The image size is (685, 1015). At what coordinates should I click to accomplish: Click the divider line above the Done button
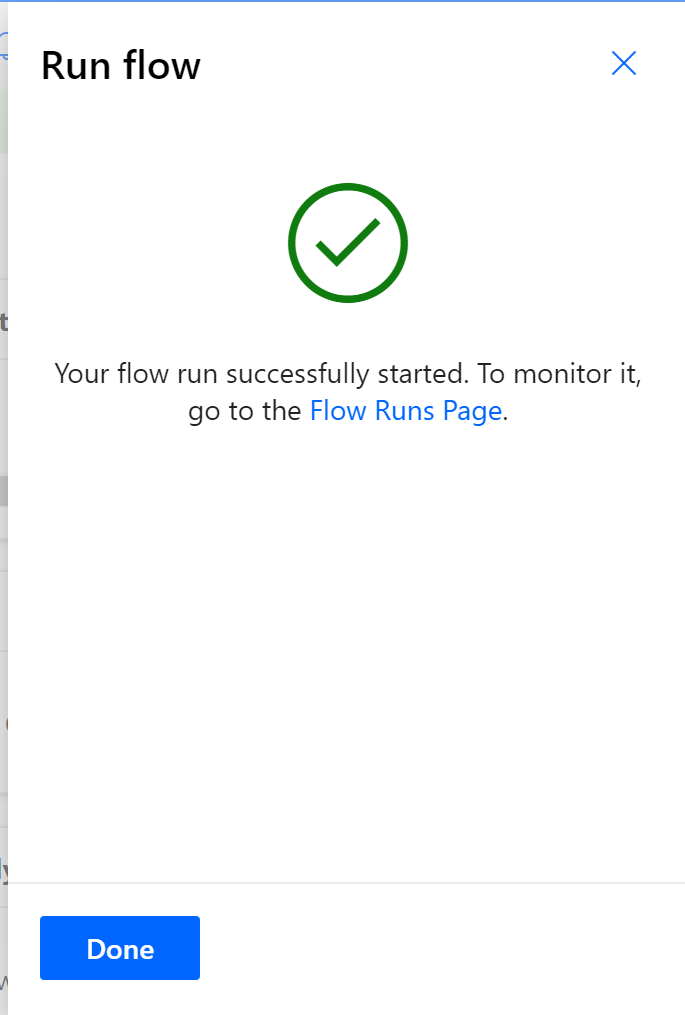[346, 882]
